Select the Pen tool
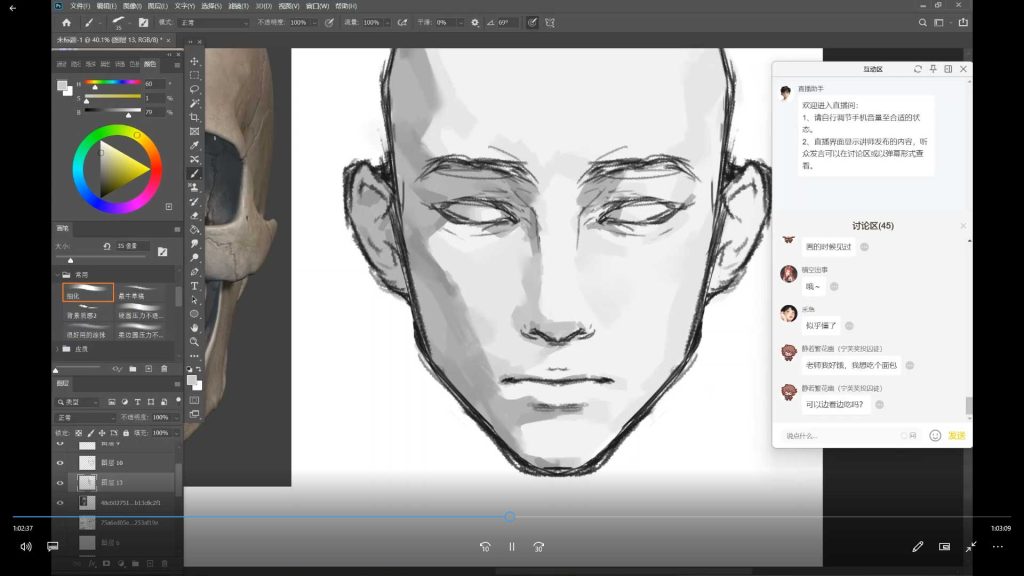Screen dimensions: 1024x576 [x=194, y=272]
